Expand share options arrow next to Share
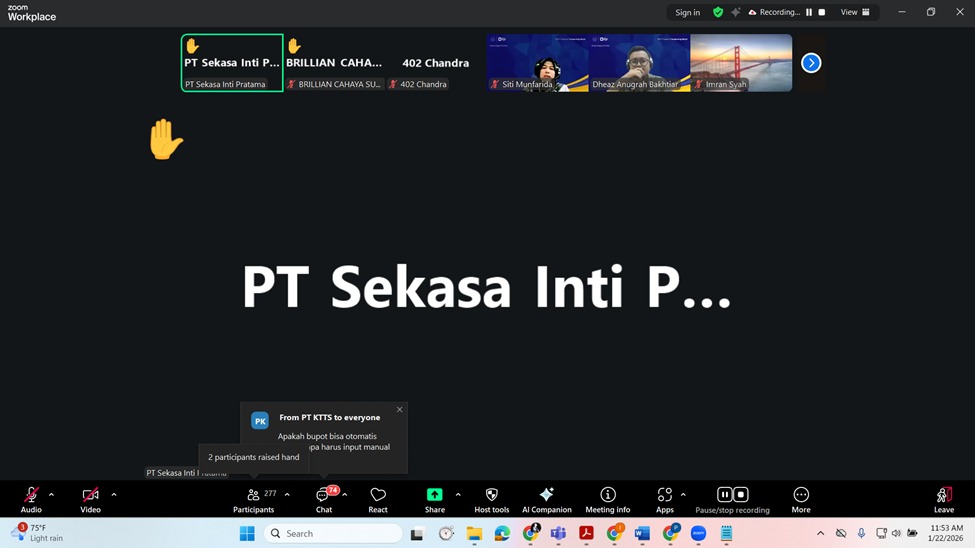 [x=458, y=495]
